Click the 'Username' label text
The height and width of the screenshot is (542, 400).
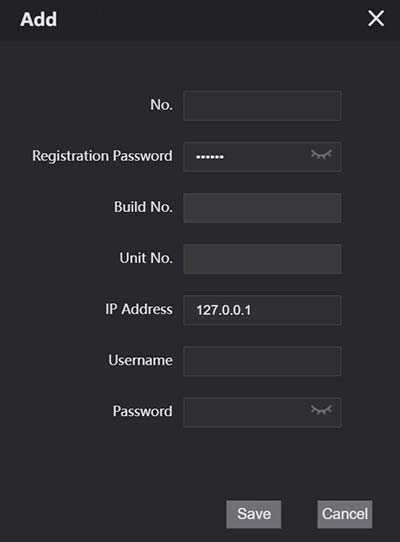tap(140, 360)
